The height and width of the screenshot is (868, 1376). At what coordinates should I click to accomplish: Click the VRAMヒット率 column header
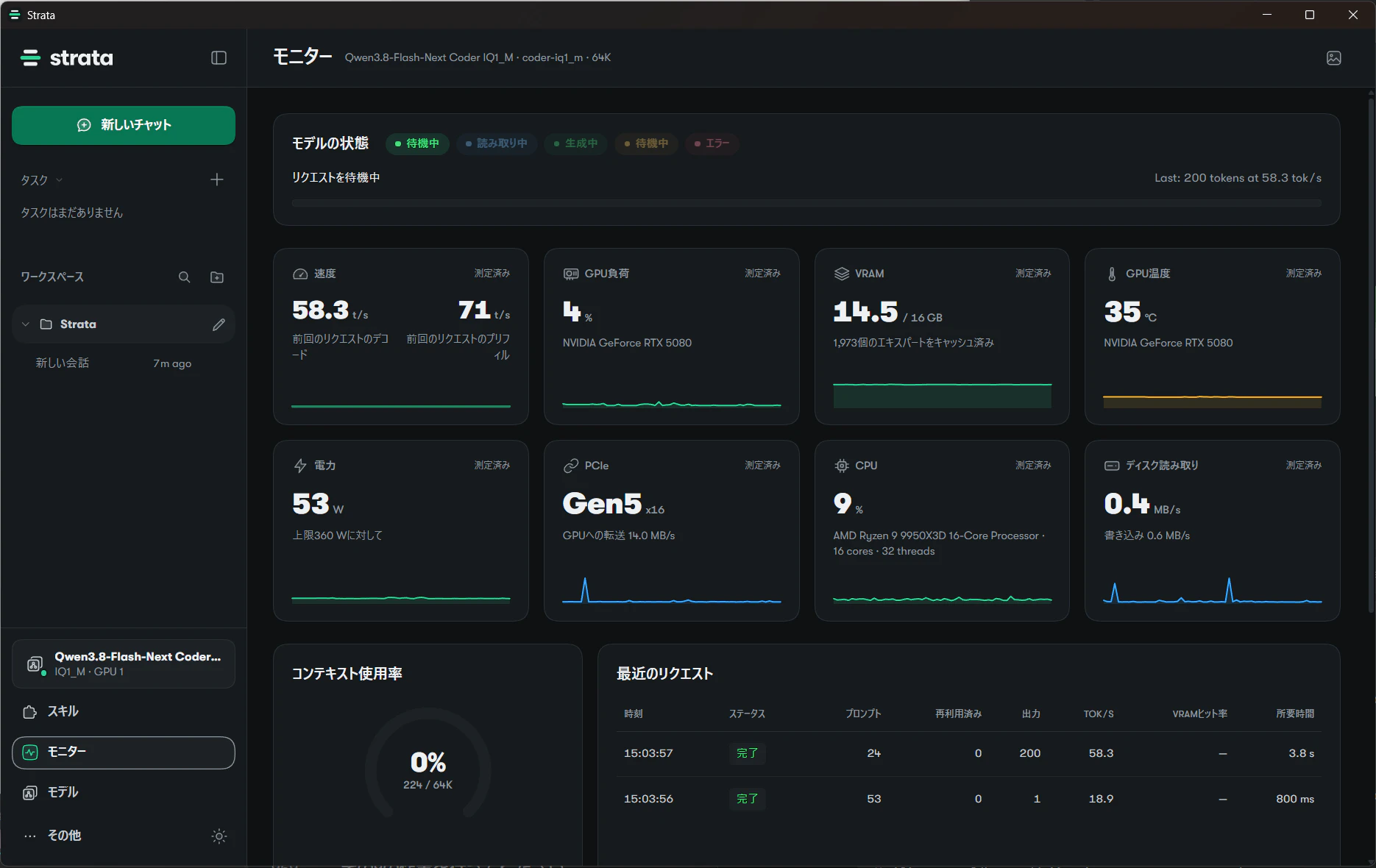(1199, 714)
